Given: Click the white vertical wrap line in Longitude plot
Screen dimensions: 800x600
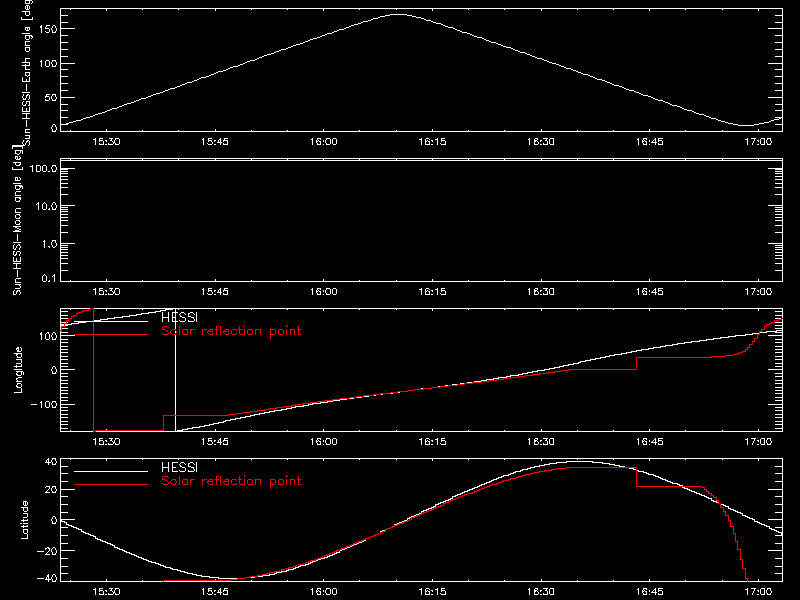Looking at the screenshot, I should tap(176, 370).
